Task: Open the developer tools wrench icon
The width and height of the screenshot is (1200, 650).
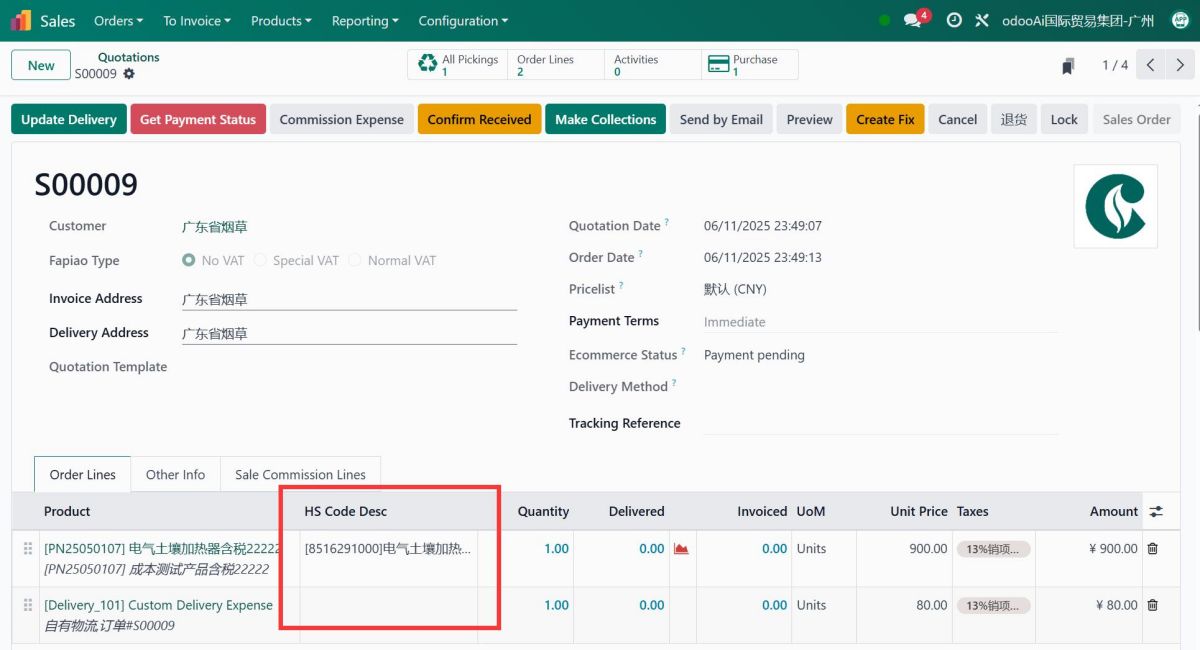Action: (x=981, y=20)
